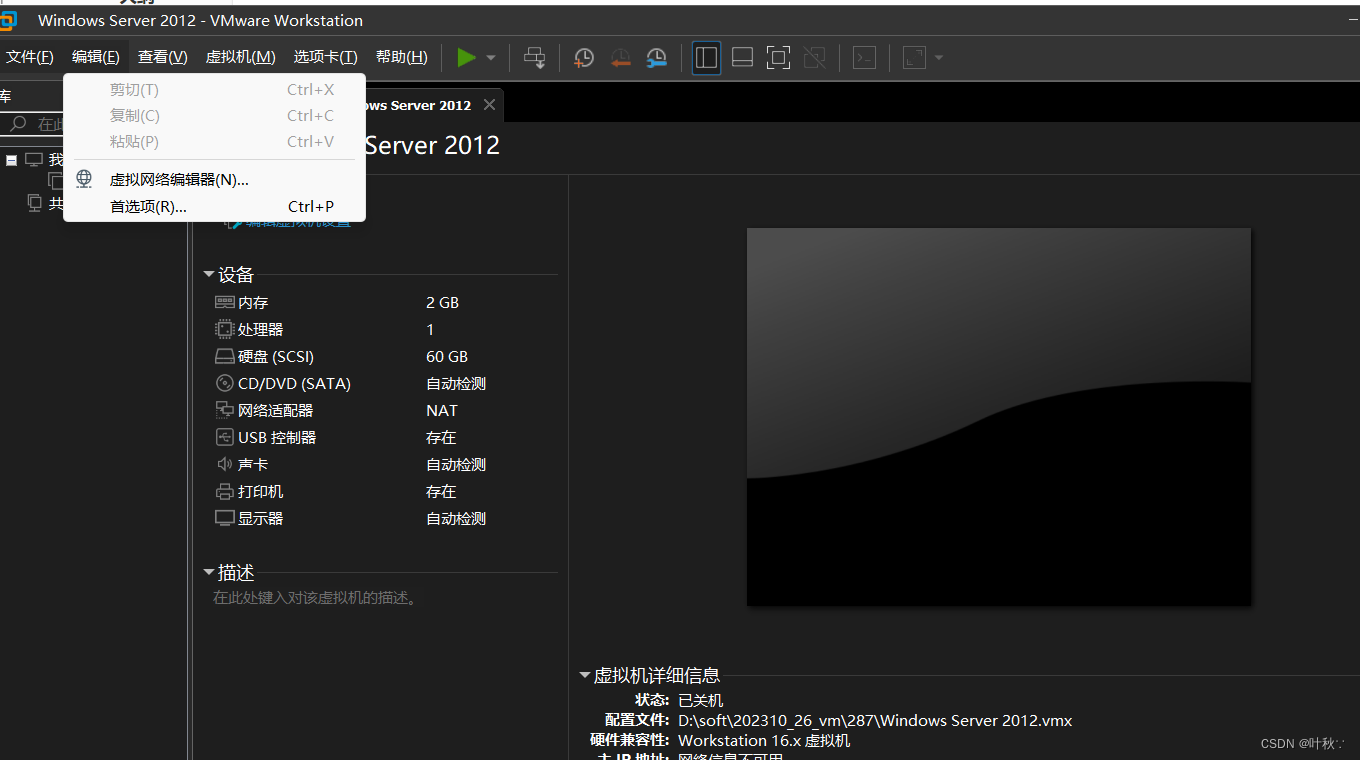The width and height of the screenshot is (1360, 760).
Task: Revert the VM to the previous snapshot
Action: 620,58
